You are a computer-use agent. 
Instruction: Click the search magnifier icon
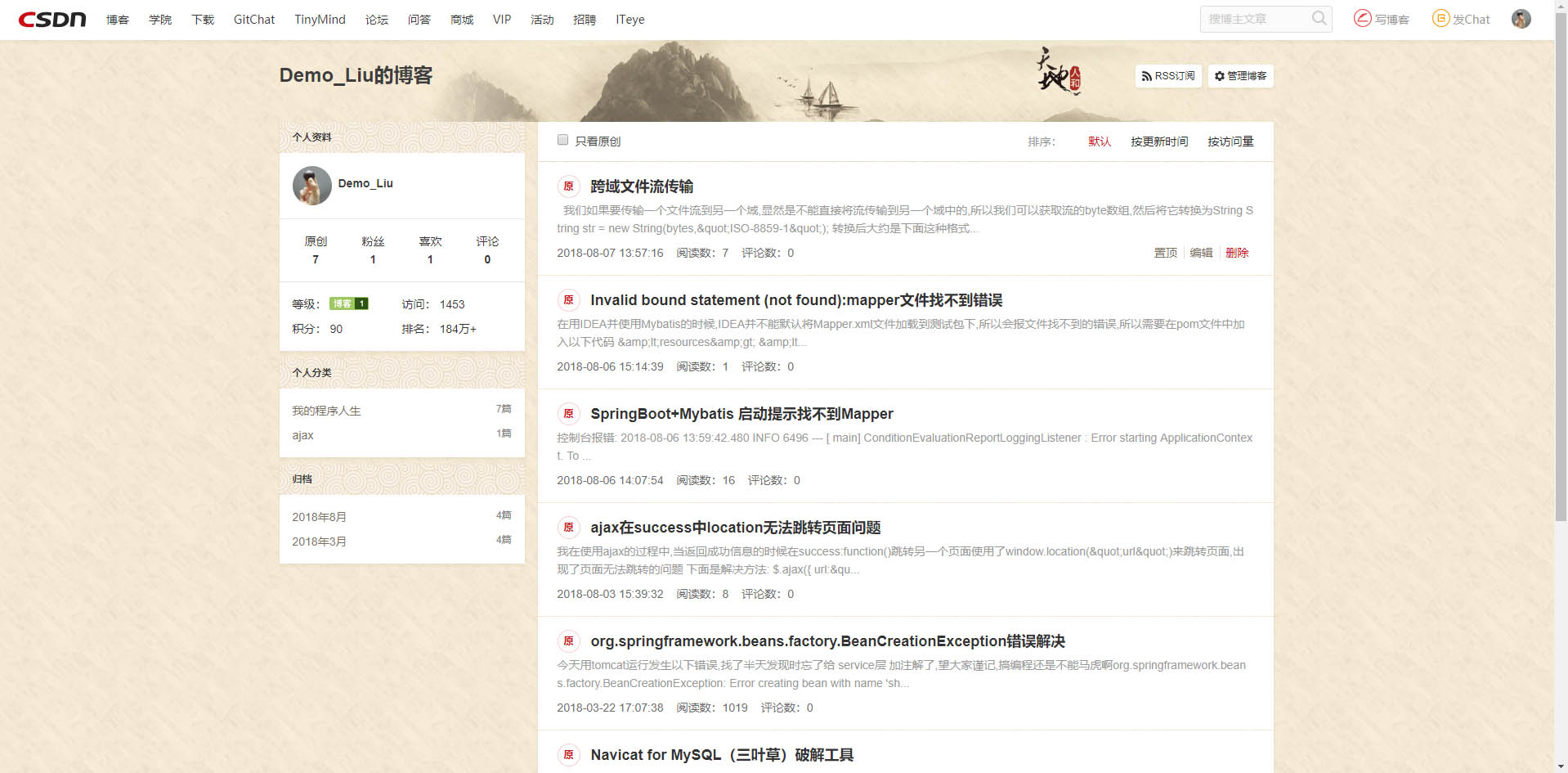[x=1319, y=18]
